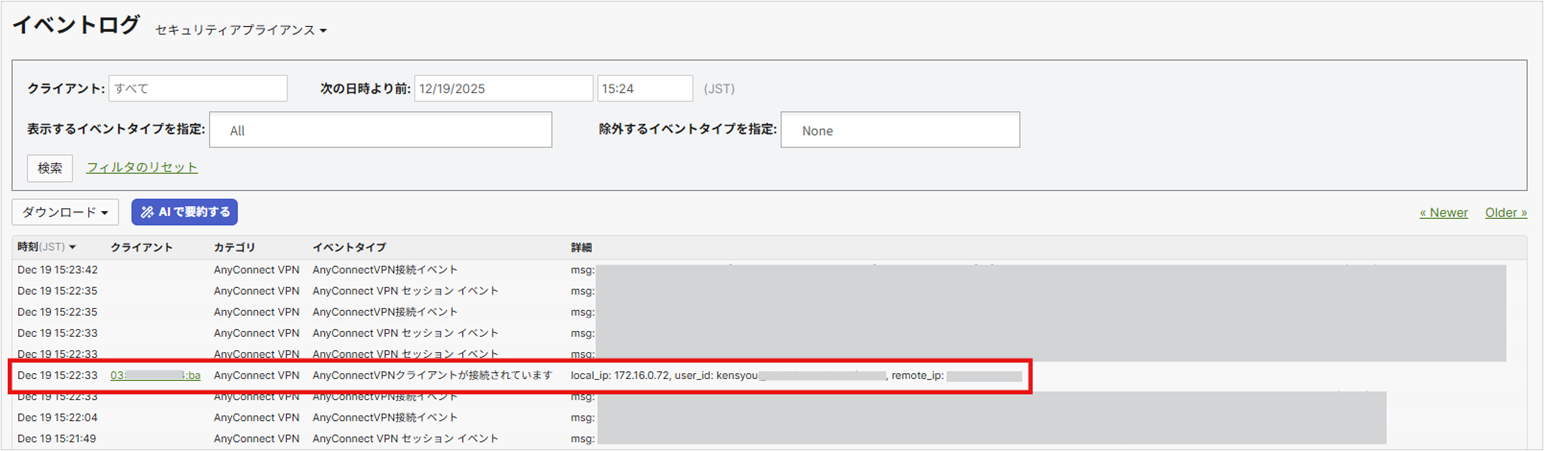The width and height of the screenshot is (1544, 451).
Task: Click the クライアント column header
Action: [x=142, y=247]
